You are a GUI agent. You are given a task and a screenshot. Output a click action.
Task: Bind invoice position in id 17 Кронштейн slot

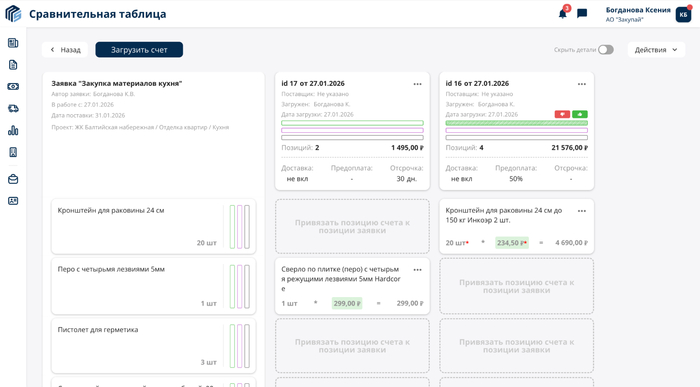pos(352,226)
